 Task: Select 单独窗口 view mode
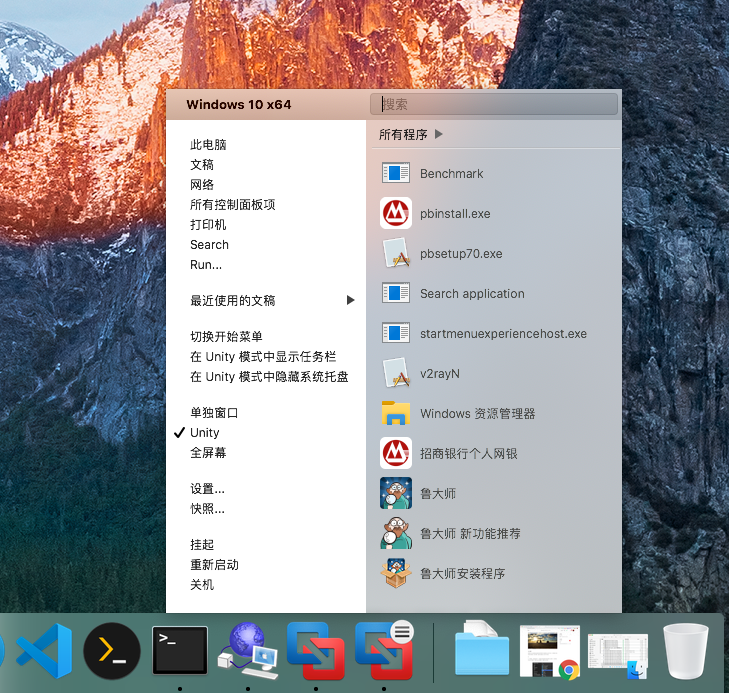(214, 413)
